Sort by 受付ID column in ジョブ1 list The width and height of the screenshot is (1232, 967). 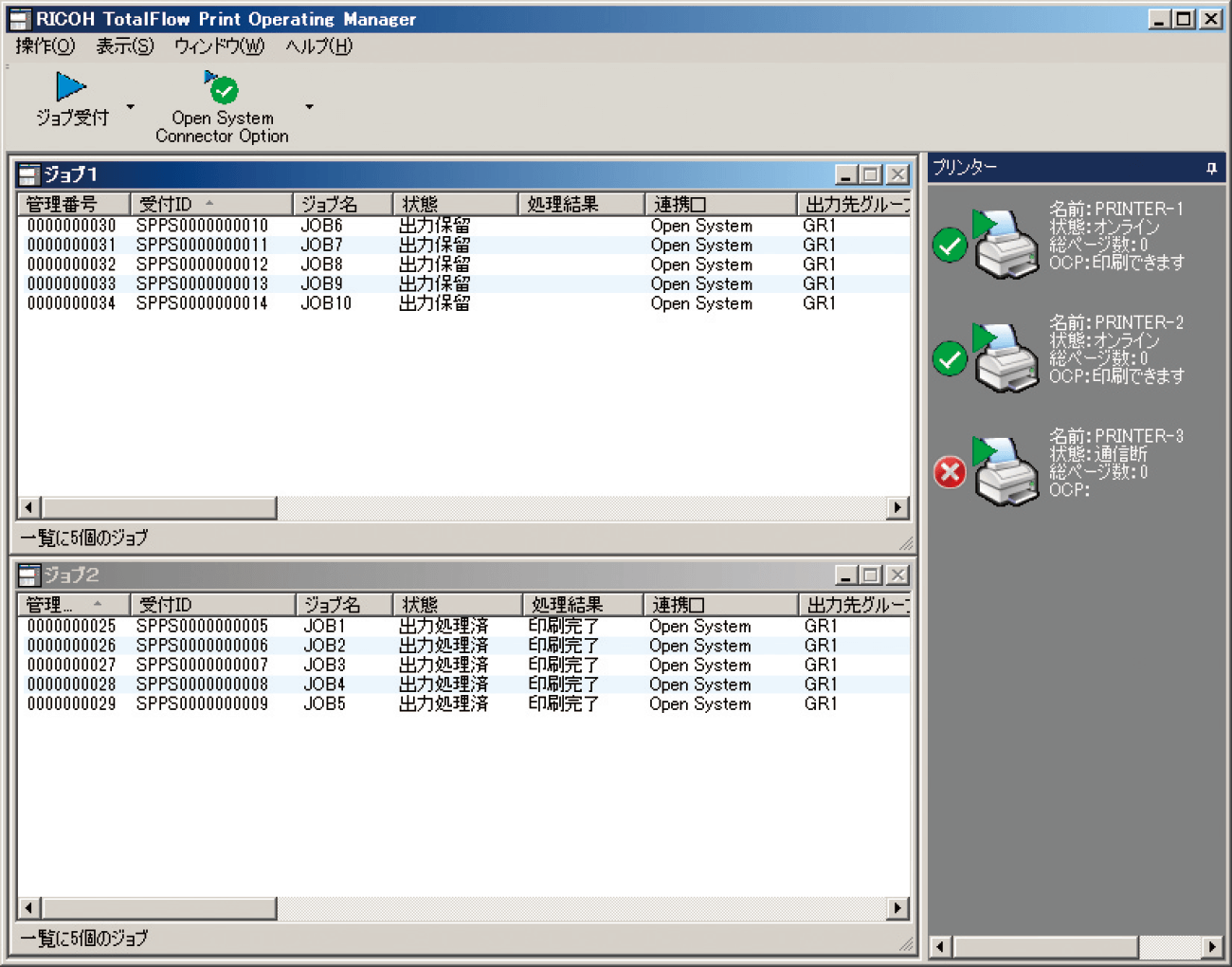210,204
